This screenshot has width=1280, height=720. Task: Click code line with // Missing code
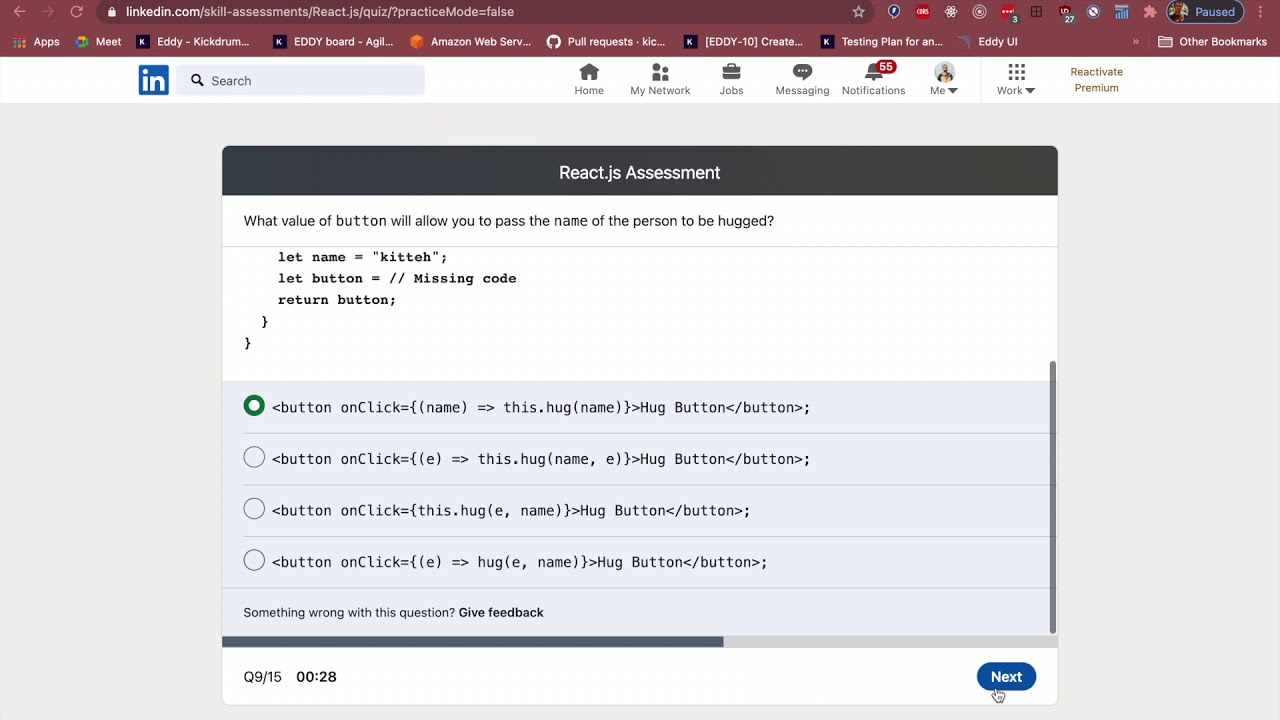[x=397, y=278]
